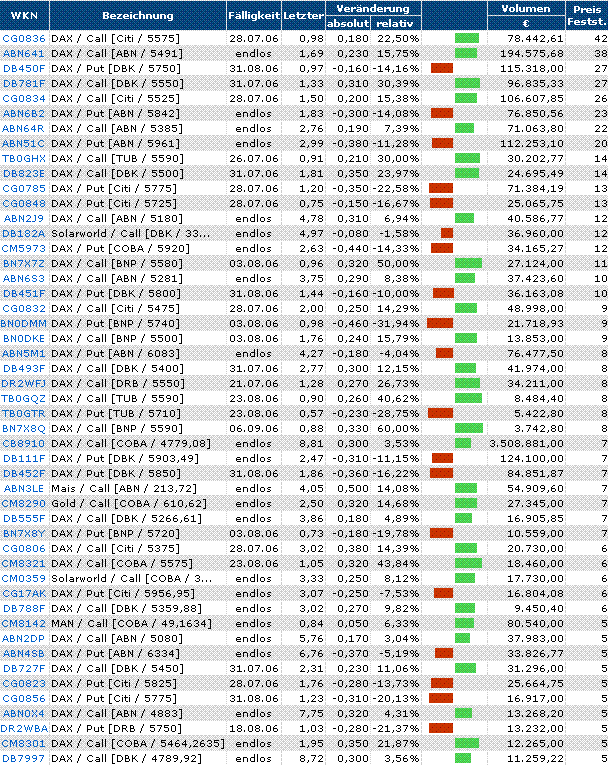
Task: Open WKN link ABN5M1
Action: click(x=24, y=354)
